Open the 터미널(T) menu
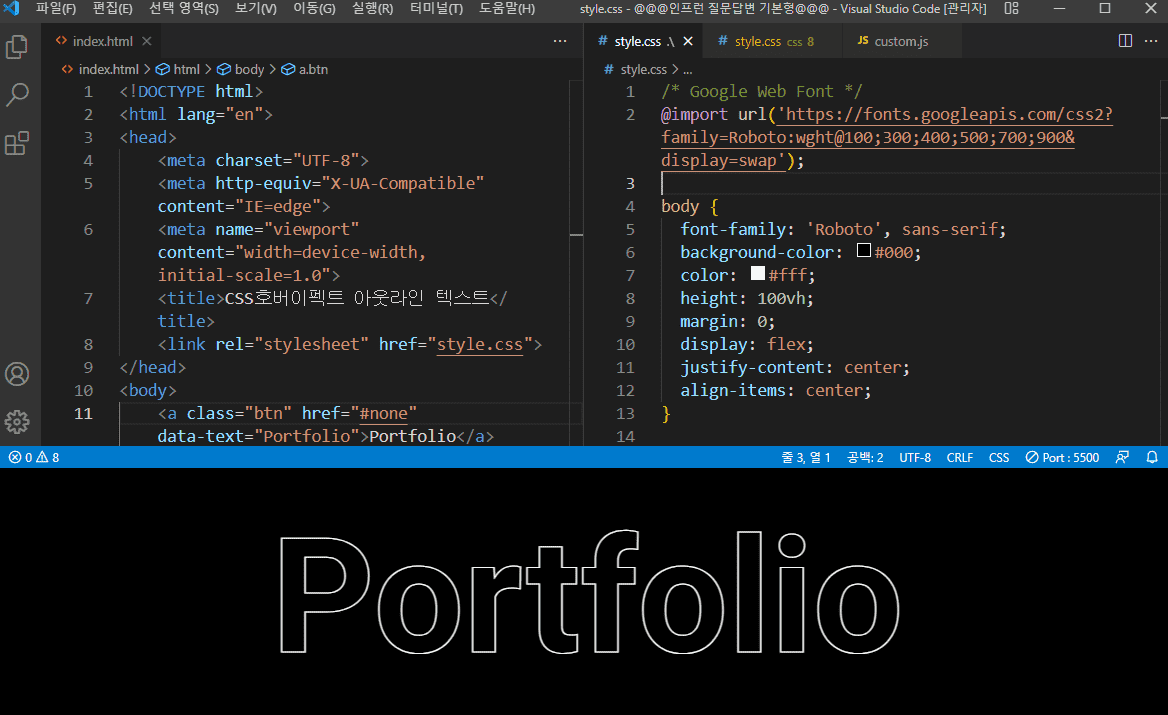The width and height of the screenshot is (1168, 715). (437, 8)
